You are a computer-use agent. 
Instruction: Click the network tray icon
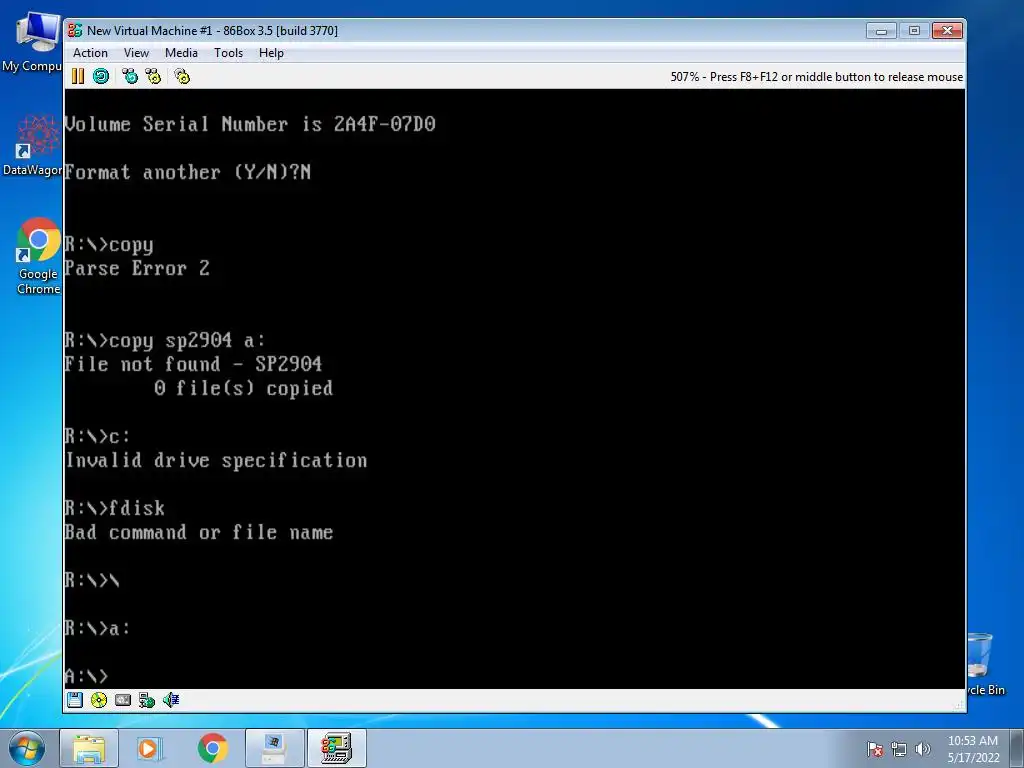tap(899, 749)
